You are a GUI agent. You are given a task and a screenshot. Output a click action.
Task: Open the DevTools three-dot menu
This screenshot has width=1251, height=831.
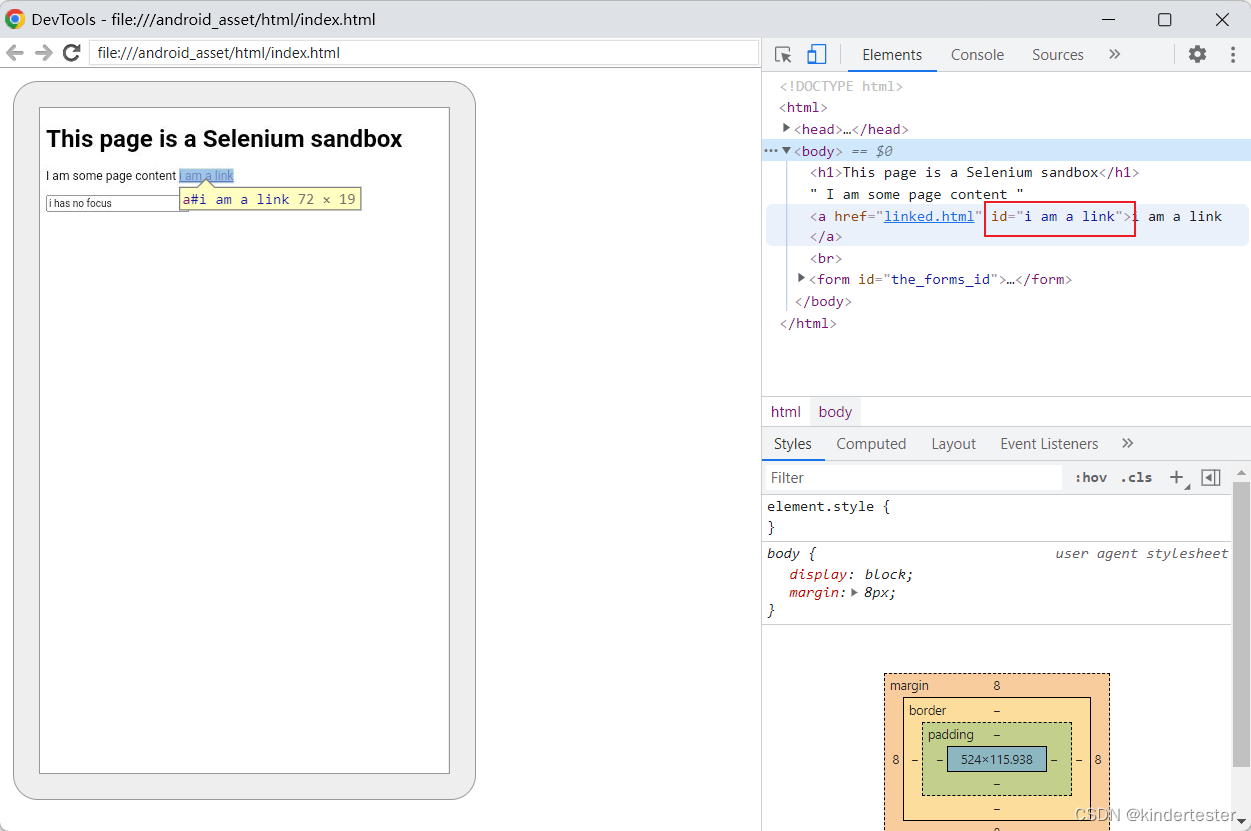[1233, 55]
